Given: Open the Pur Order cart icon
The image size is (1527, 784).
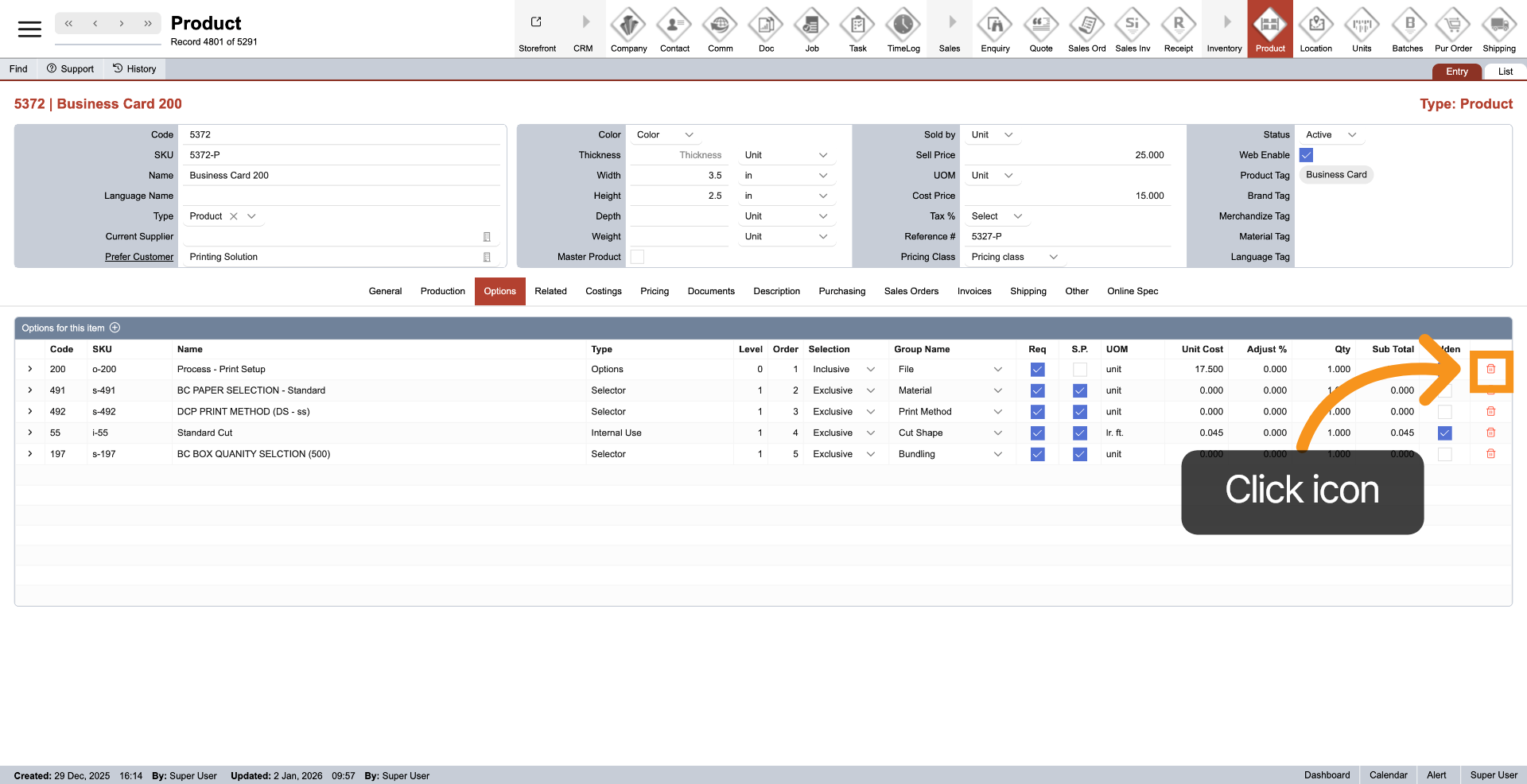Looking at the screenshot, I should (x=1453, y=26).
